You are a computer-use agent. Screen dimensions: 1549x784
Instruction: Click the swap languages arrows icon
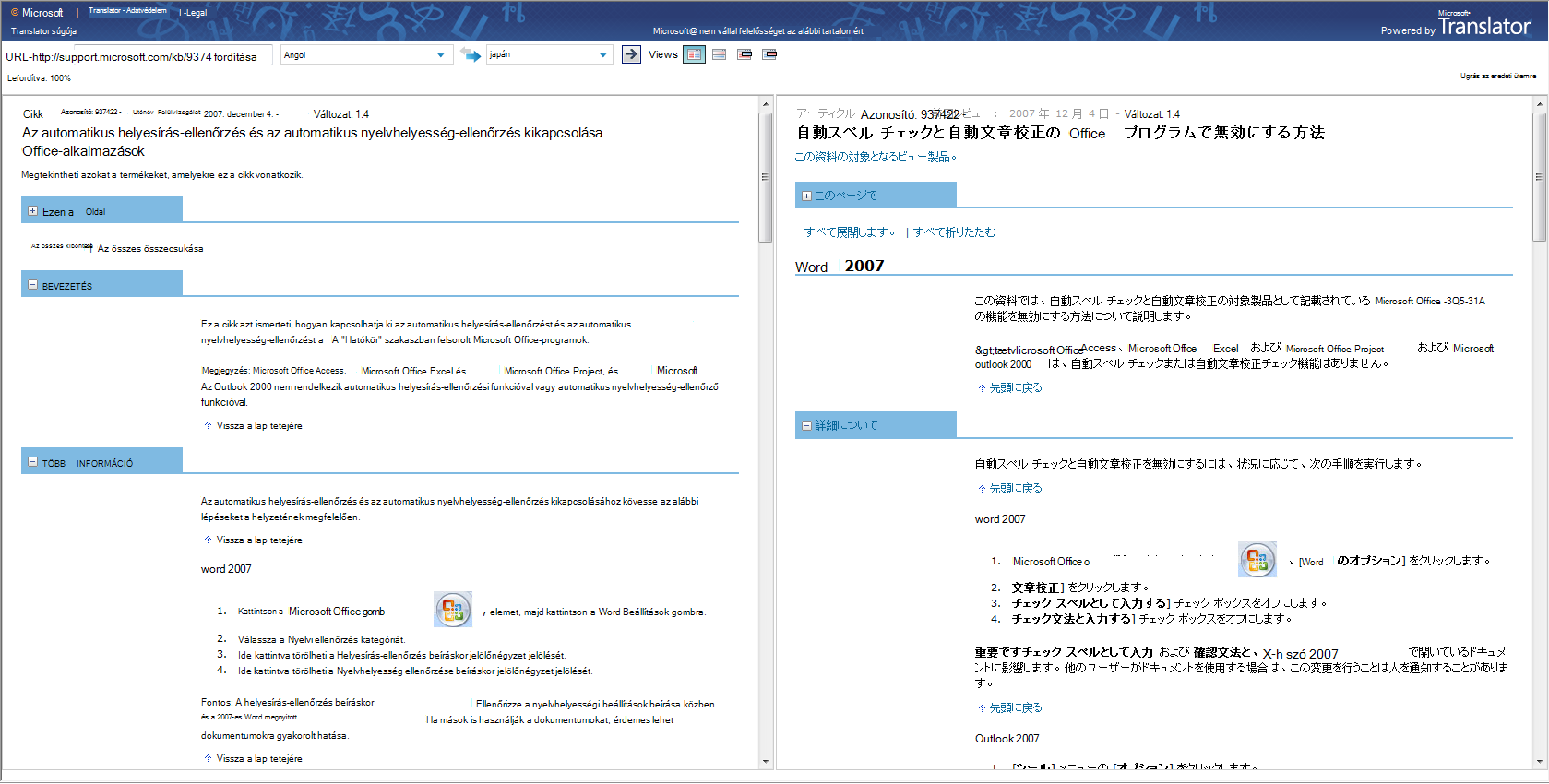click(x=471, y=55)
